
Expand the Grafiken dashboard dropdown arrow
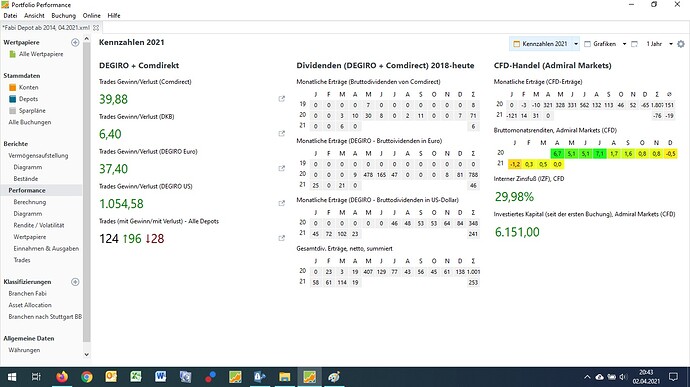point(624,44)
